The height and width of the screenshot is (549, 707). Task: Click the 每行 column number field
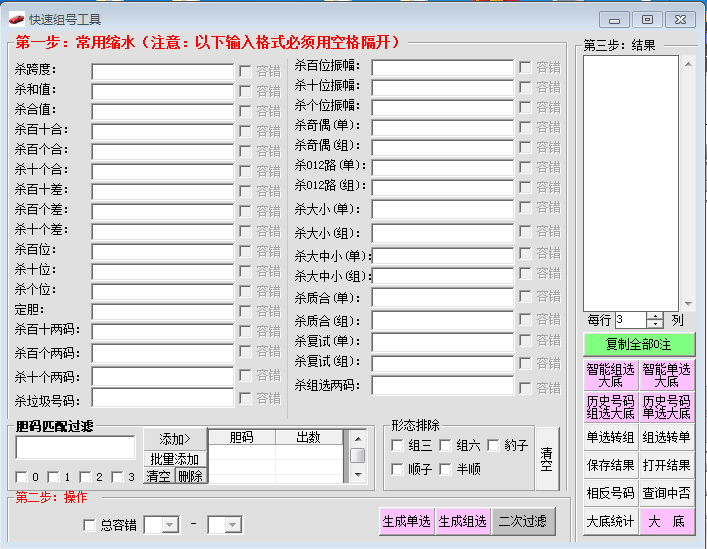coord(632,320)
